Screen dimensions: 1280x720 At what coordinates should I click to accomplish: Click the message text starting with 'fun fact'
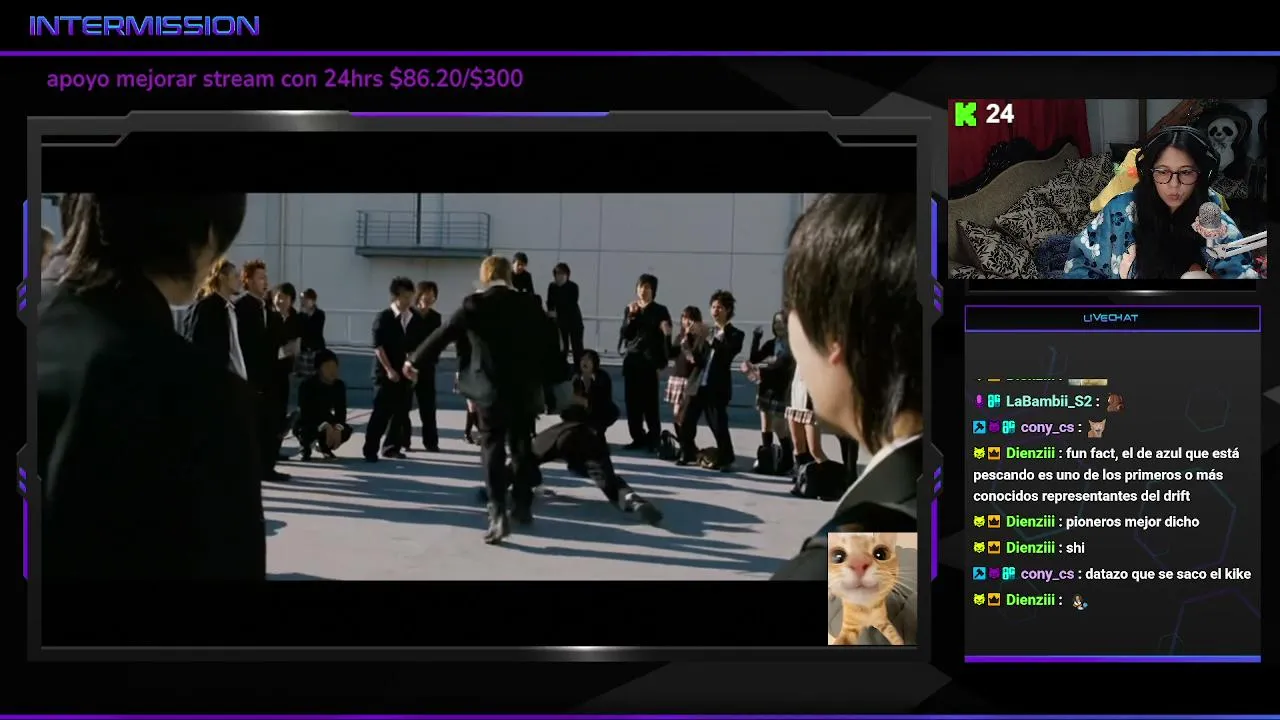point(1106,474)
